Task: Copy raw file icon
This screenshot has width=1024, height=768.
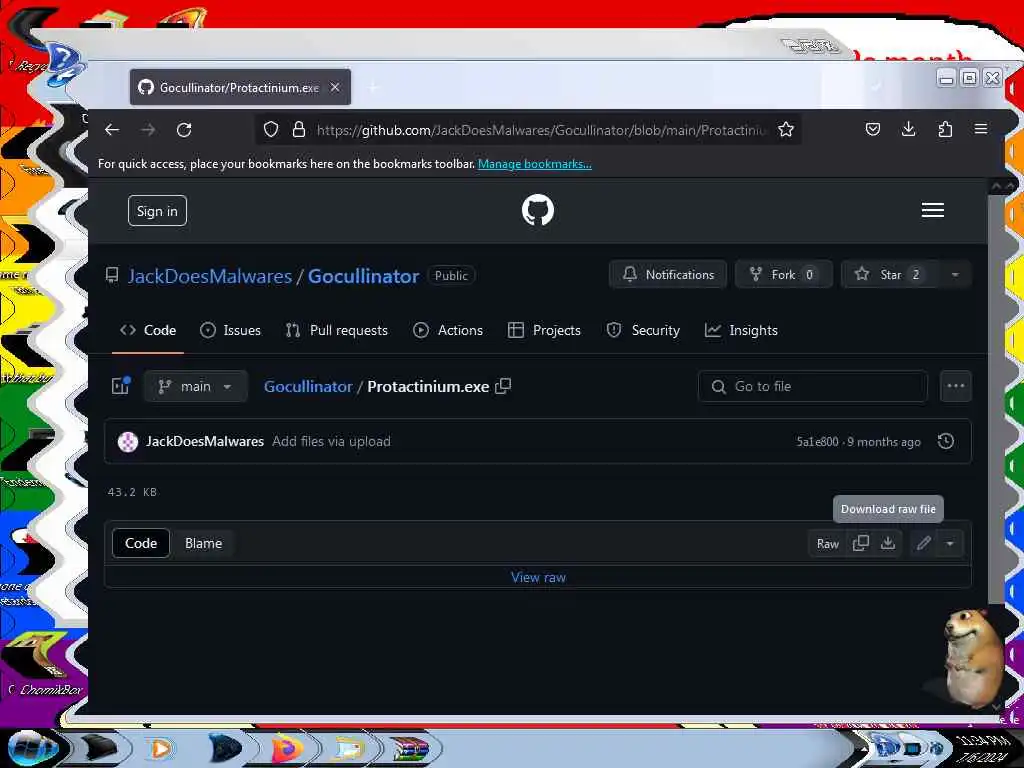Action: tap(861, 543)
